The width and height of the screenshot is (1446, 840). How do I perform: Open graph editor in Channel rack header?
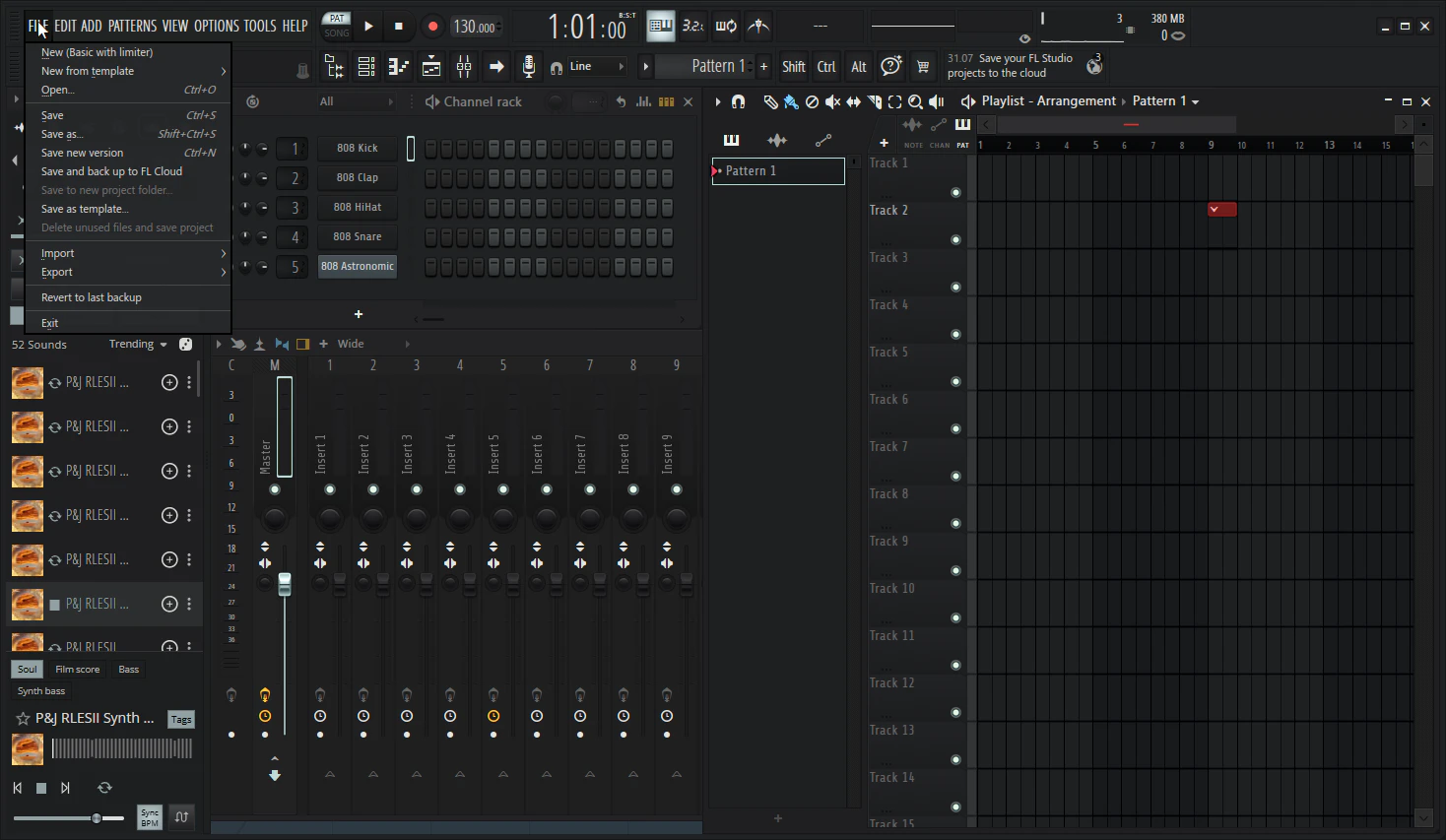[643, 101]
